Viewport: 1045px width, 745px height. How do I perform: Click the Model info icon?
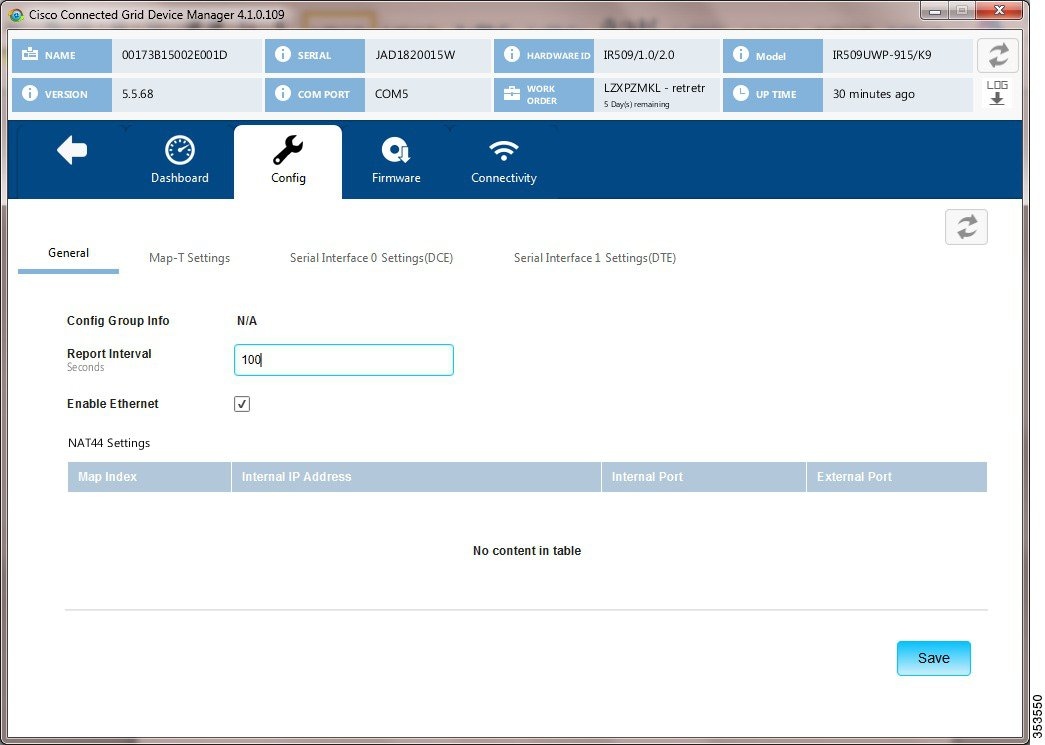pyautogui.click(x=740, y=55)
